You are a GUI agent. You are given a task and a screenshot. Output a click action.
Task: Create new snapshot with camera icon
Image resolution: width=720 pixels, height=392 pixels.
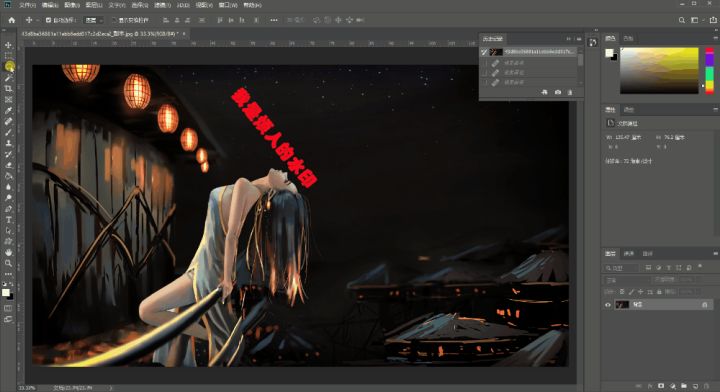[557, 92]
